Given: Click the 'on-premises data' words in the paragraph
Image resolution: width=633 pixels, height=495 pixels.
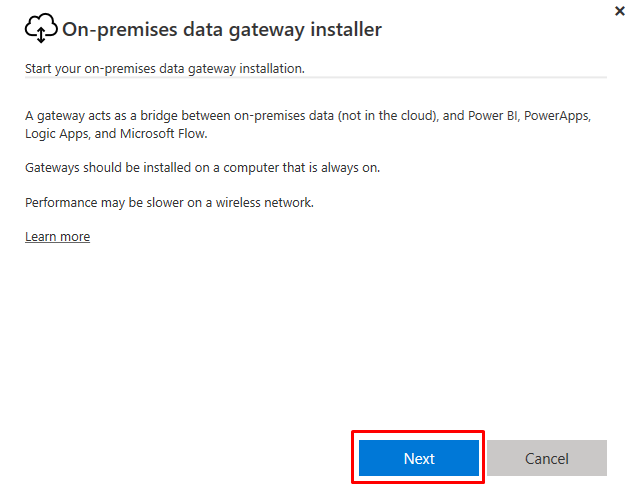Looking at the screenshot, I should pyautogui.click(x=284, y=116).
